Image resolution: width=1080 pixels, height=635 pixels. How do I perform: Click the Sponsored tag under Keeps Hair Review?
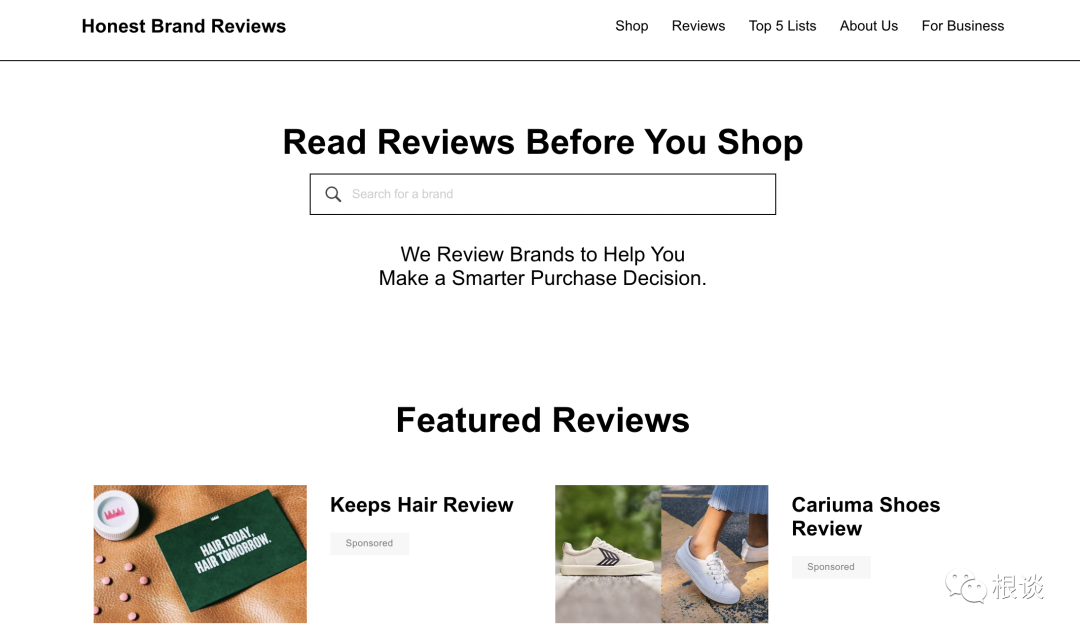coord(369,543)
